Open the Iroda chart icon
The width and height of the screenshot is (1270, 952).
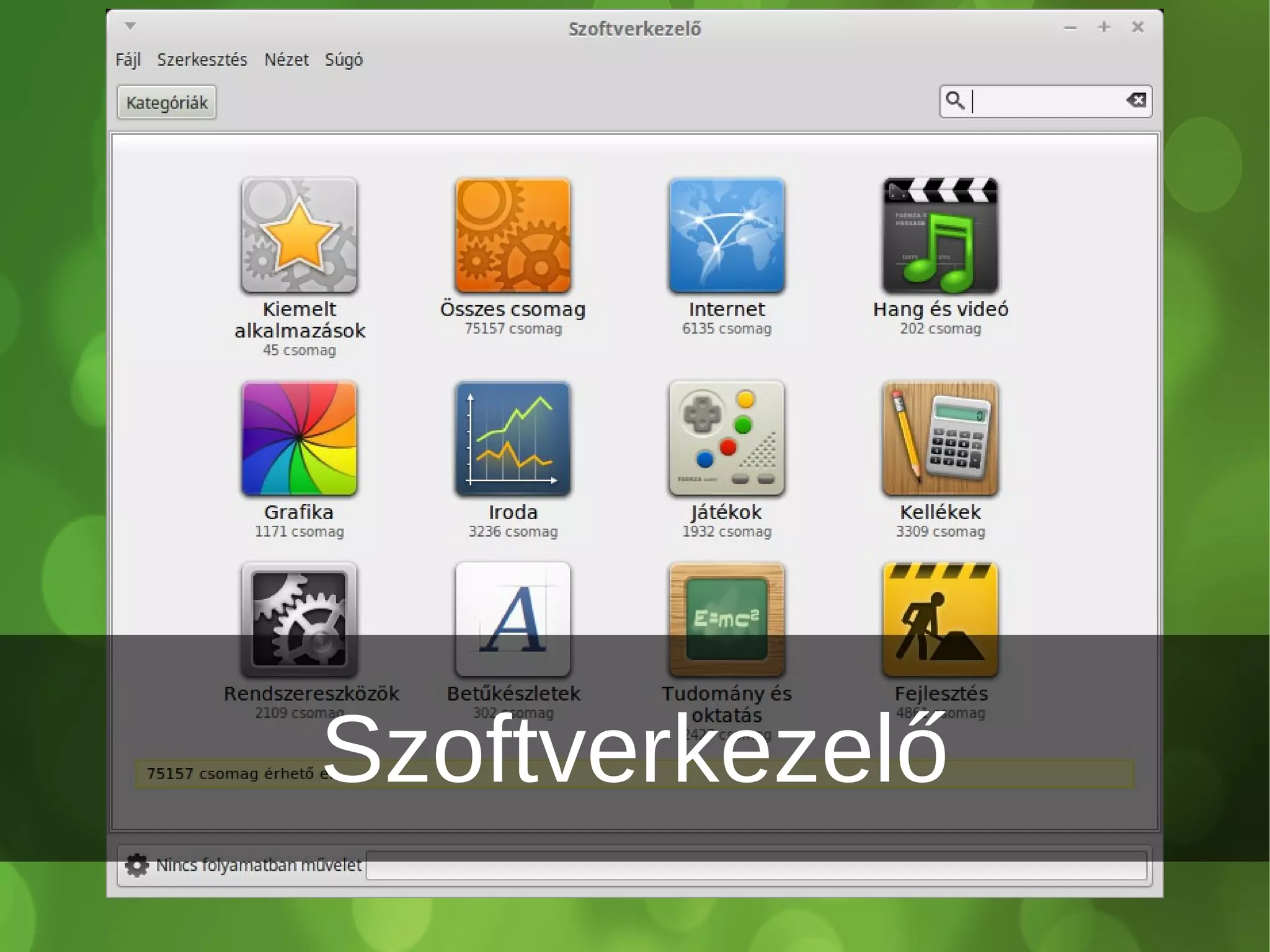(513, 438)
